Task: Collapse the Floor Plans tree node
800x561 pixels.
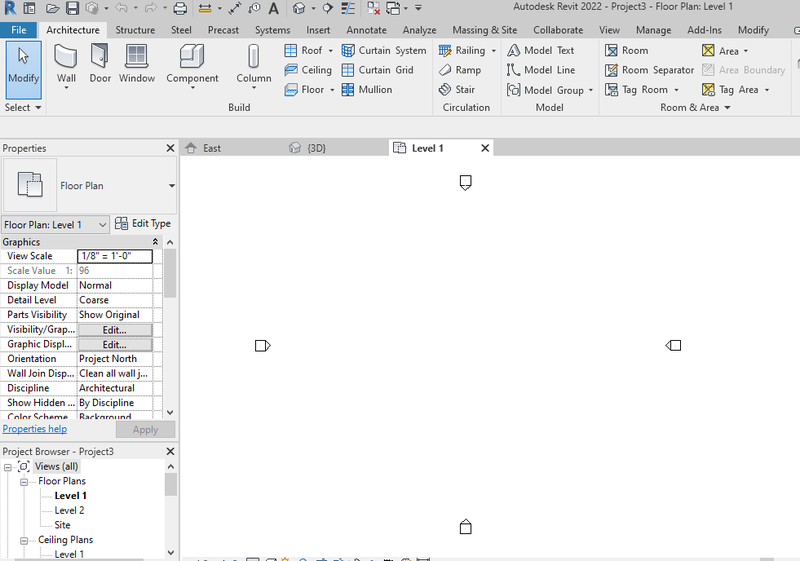Action: (x=24, y=481)
